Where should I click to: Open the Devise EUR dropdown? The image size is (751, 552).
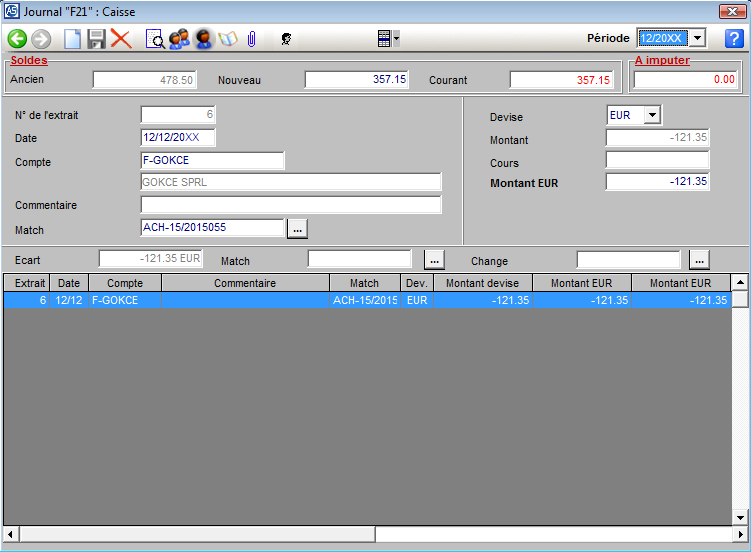pyautogui.click(x=652, y=116)
